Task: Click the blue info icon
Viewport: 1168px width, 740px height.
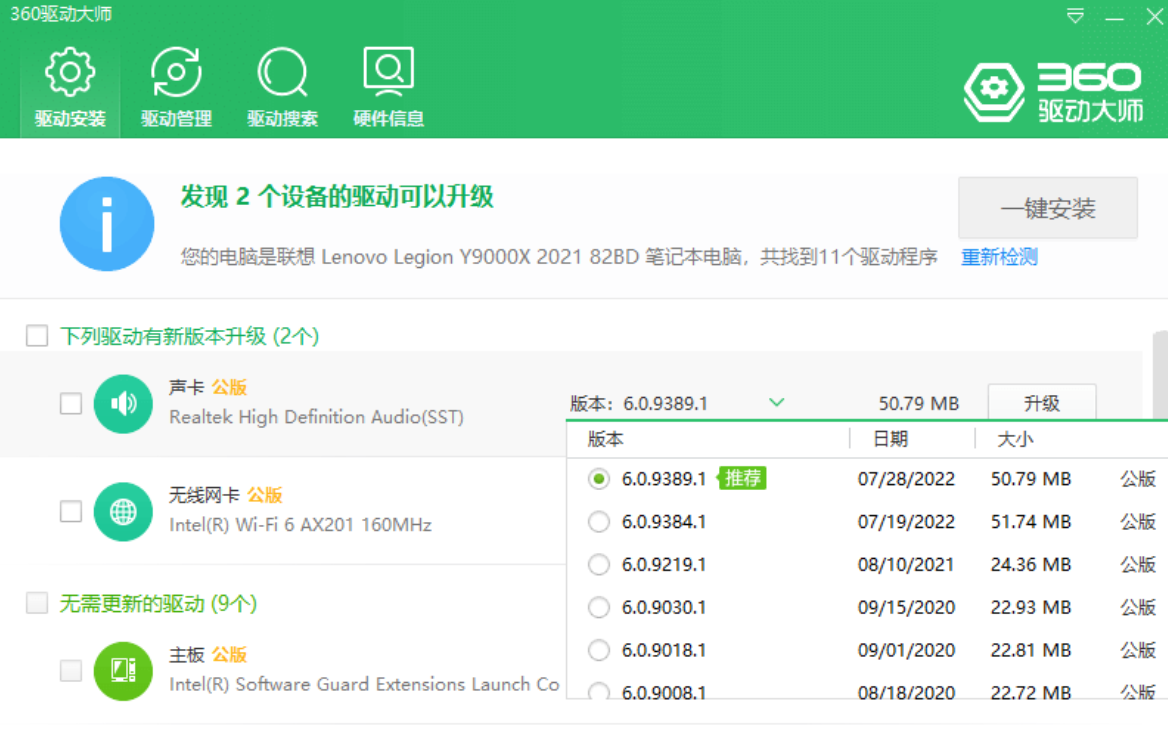Action: pyautogui.click(x=107, y=224)
